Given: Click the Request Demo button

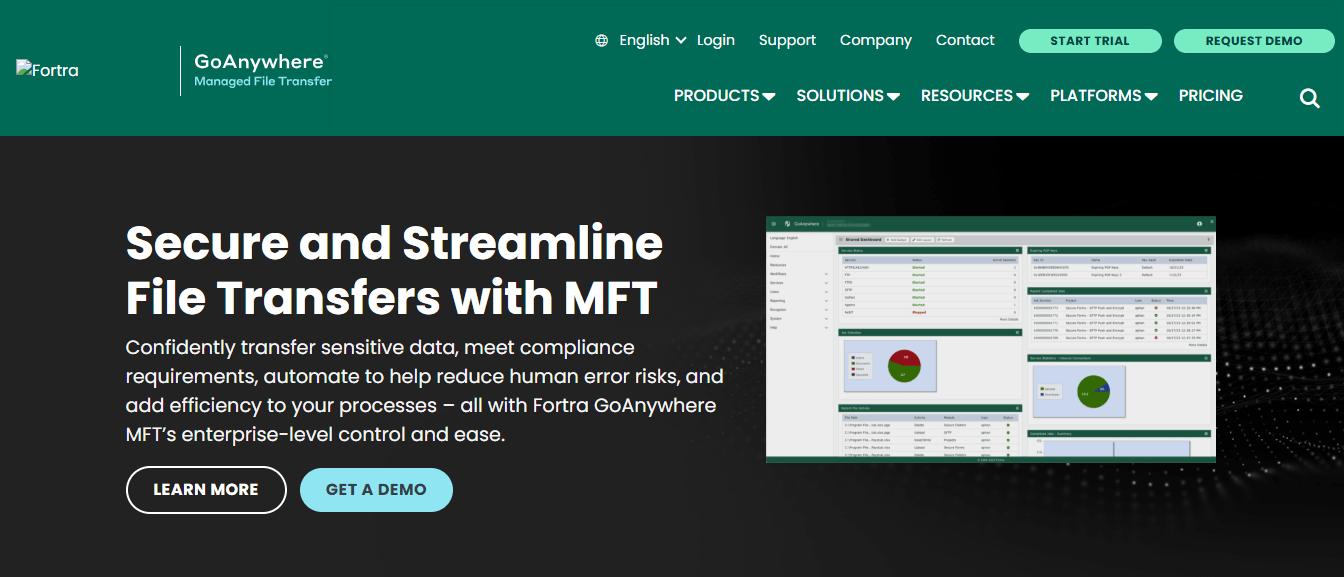Looking at the screenshot, I should (1254, 41).
